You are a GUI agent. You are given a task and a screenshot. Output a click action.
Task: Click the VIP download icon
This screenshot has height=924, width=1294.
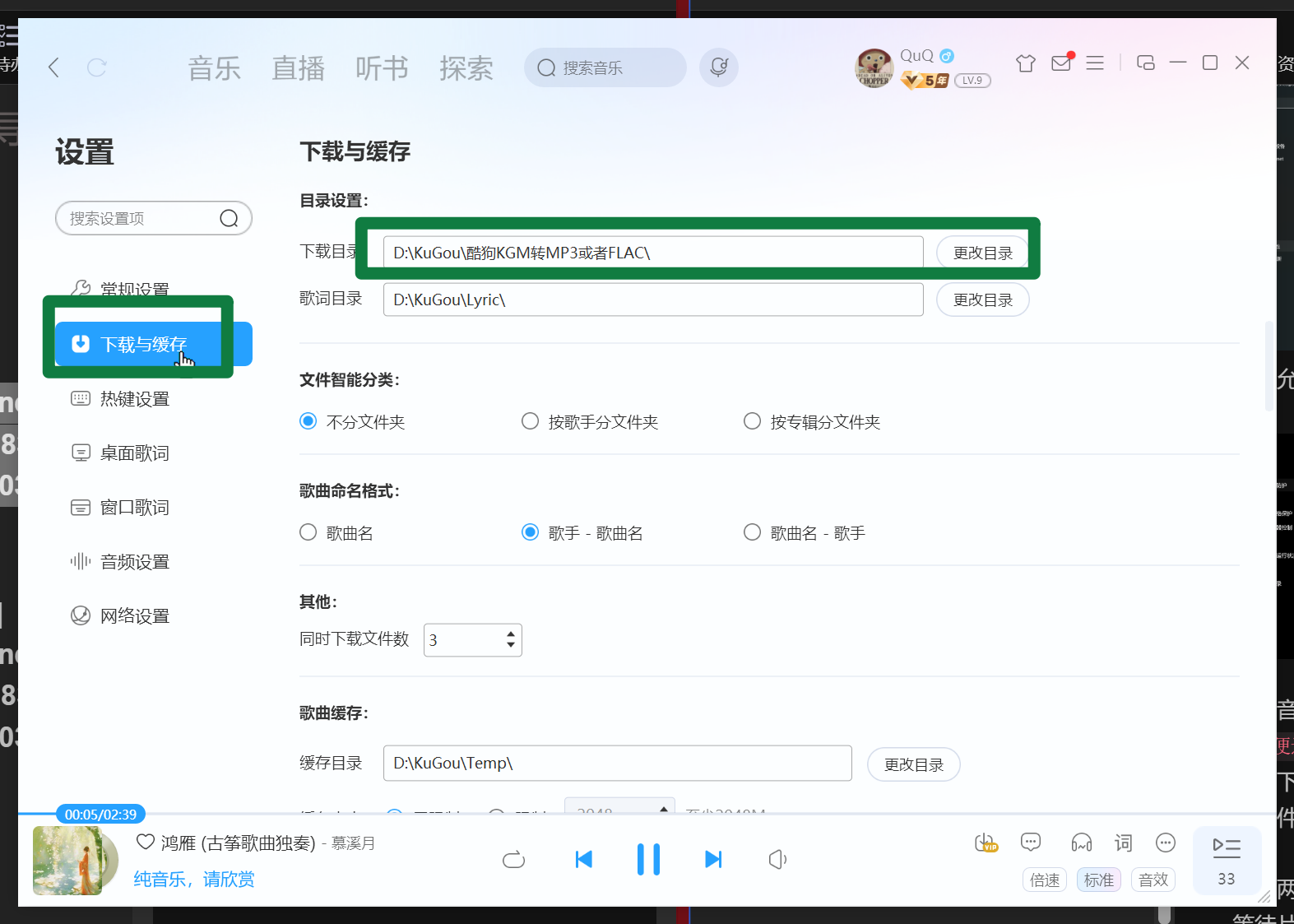coord(986,843)
